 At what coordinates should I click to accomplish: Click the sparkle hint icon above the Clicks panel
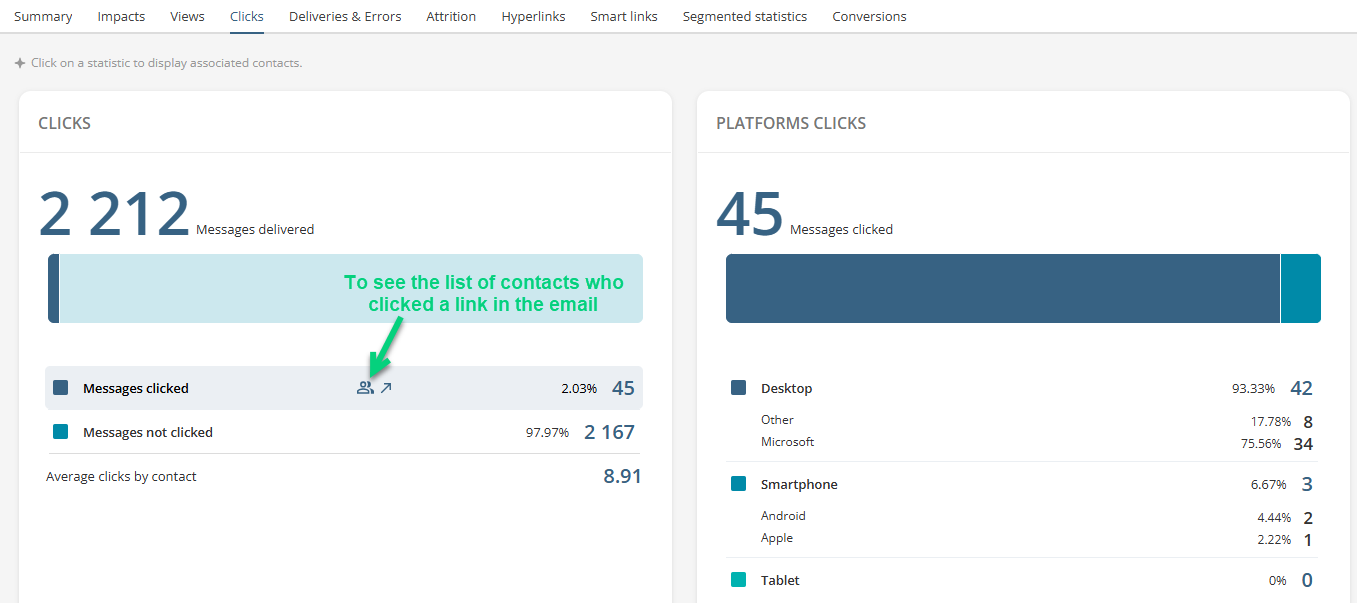click(20, 63)
